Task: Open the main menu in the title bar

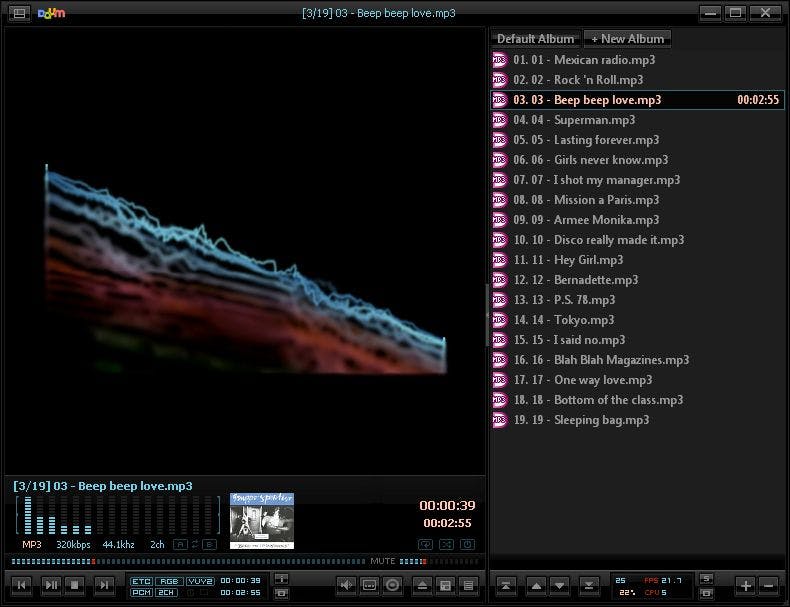Action: (x=19, y=13)
